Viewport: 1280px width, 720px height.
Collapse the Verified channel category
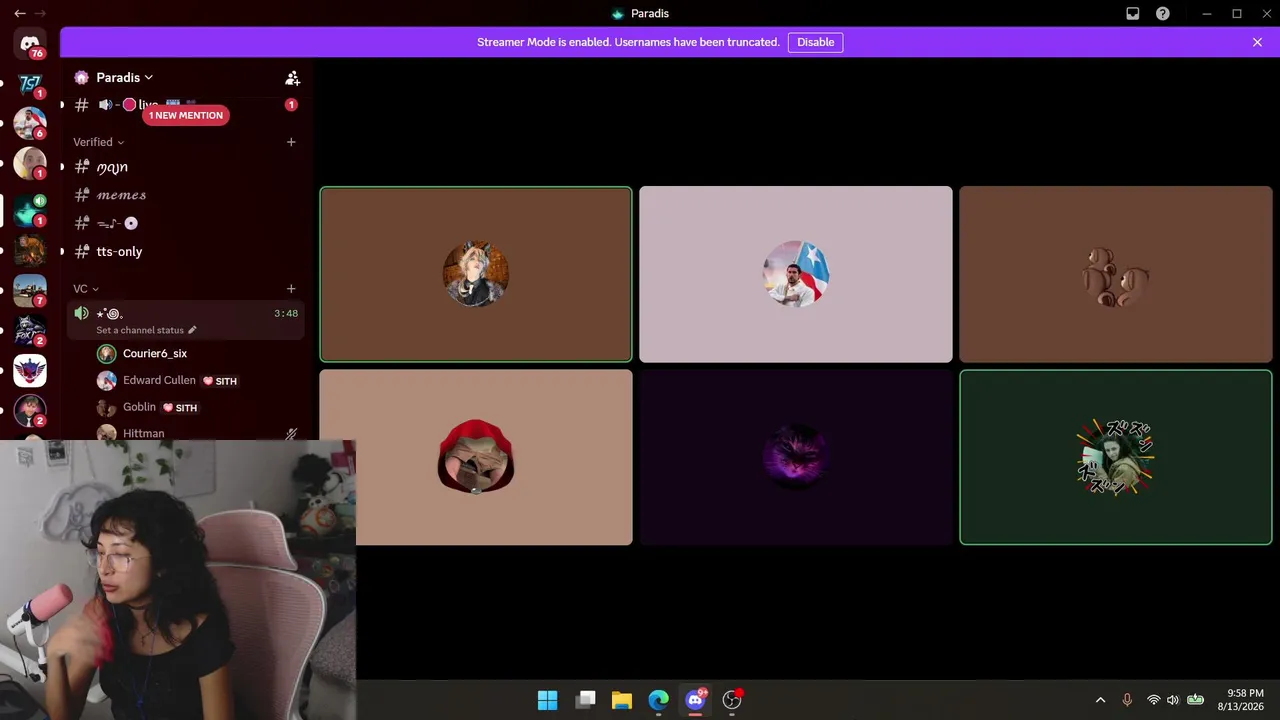[x=98, y=142]
